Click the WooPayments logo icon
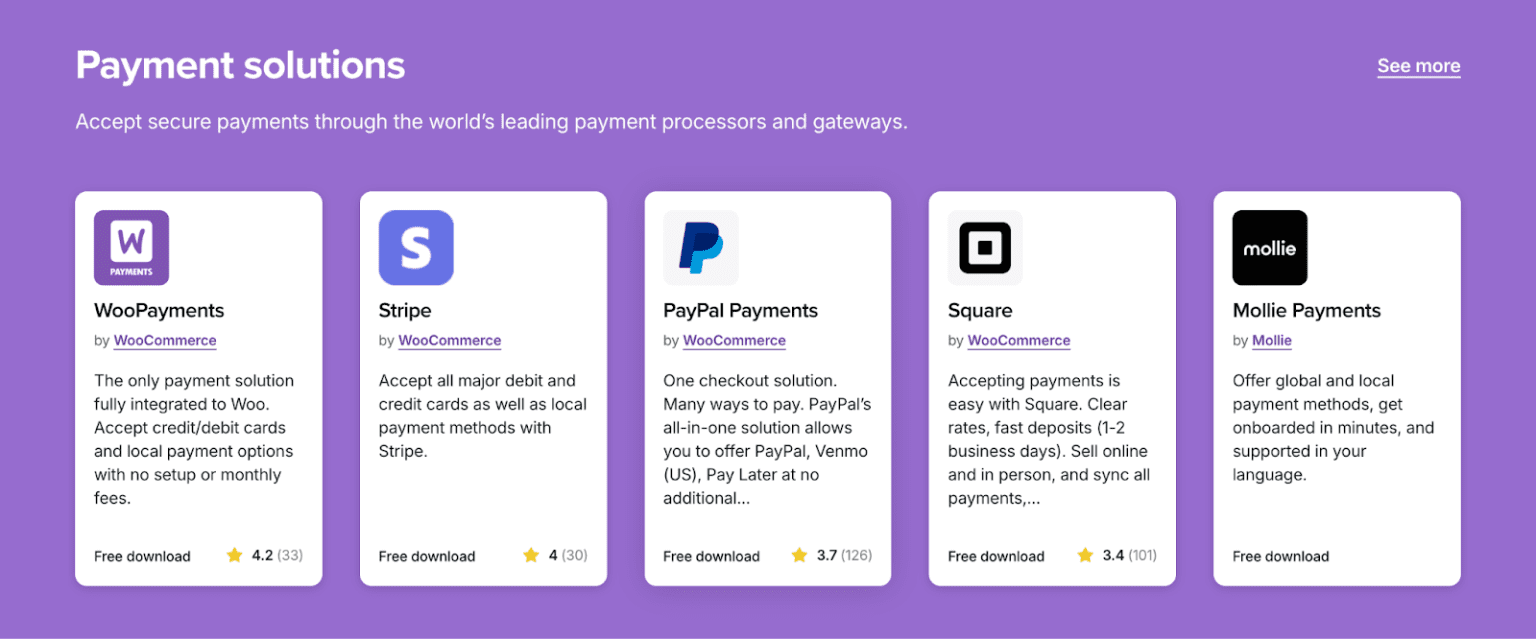This screenshot has height=639, width=1536. coord(131,247)
